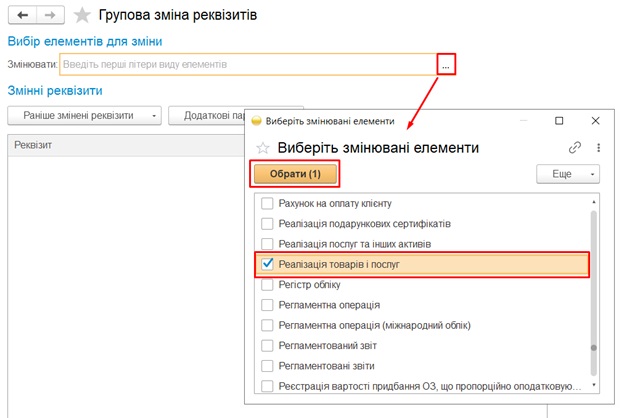
Task: Copy link via chain icon
Action: click(x=575, y=147)
